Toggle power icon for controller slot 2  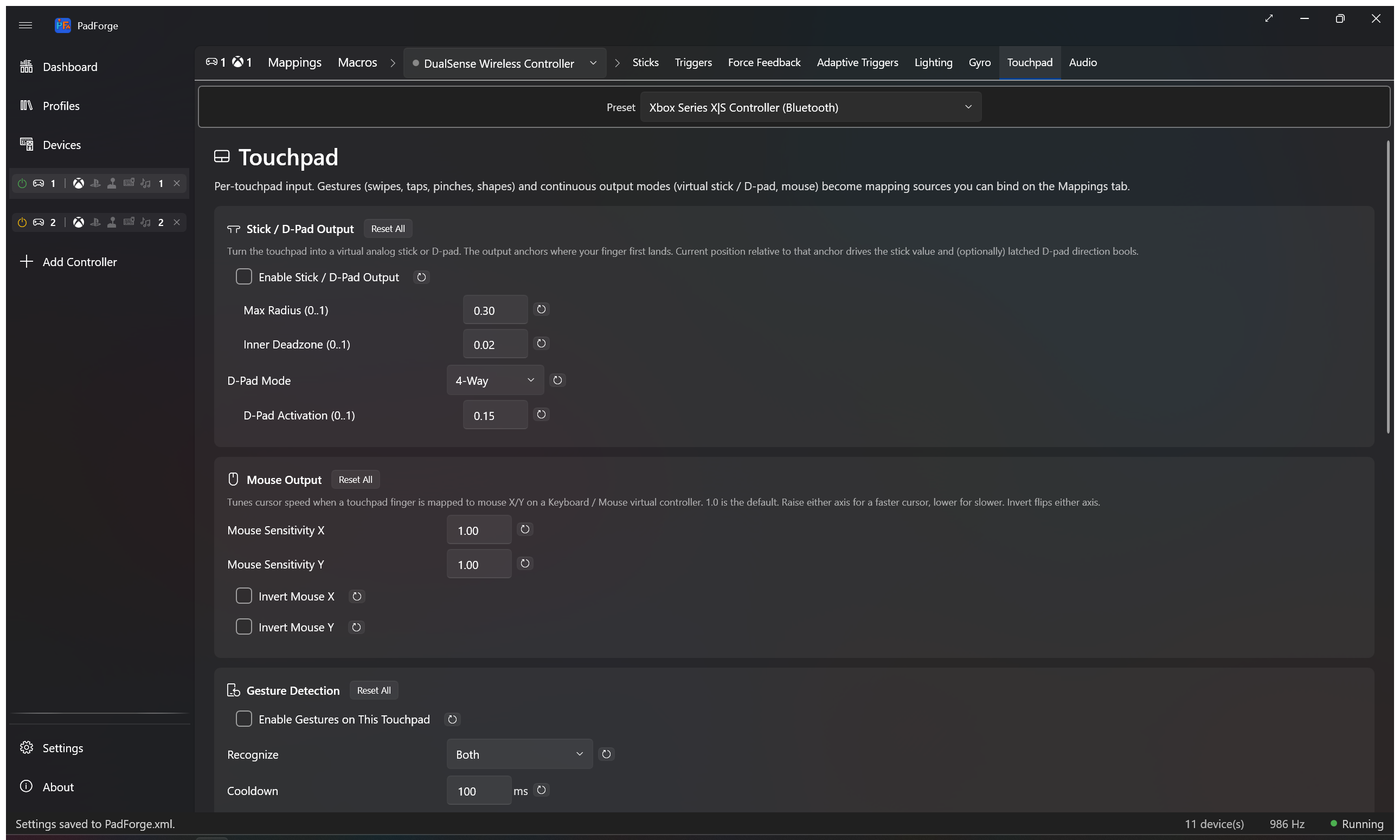click(x=22, y=222)
